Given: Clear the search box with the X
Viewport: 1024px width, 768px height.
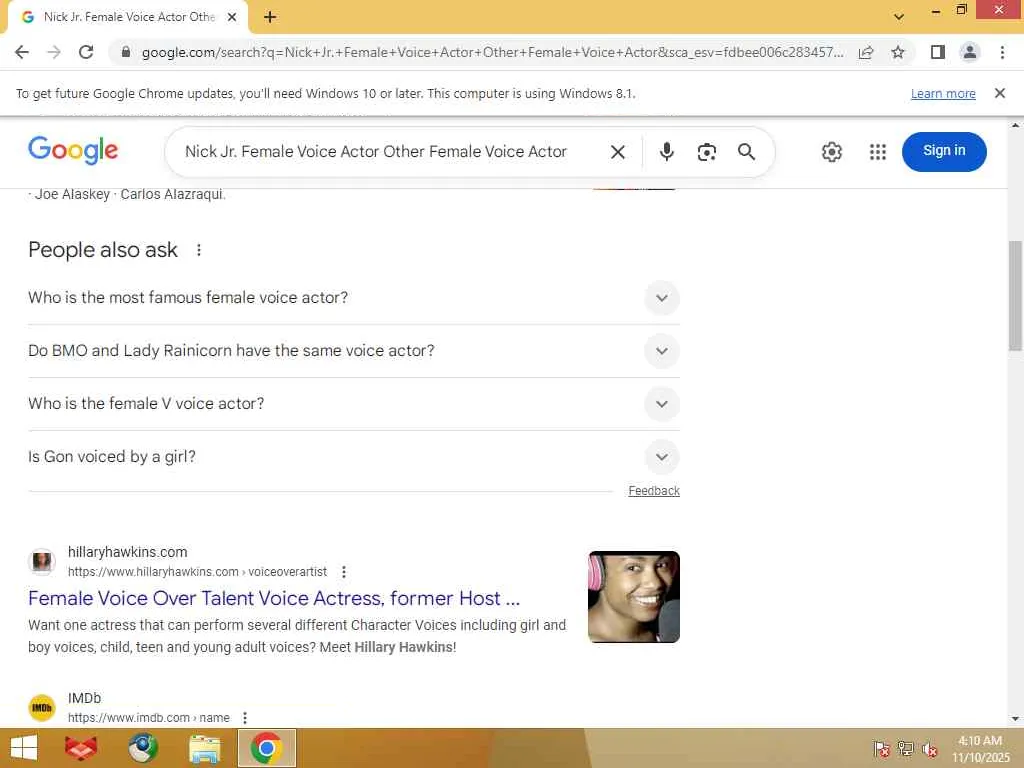Looking at the screenshot, I should pos(617,152).
